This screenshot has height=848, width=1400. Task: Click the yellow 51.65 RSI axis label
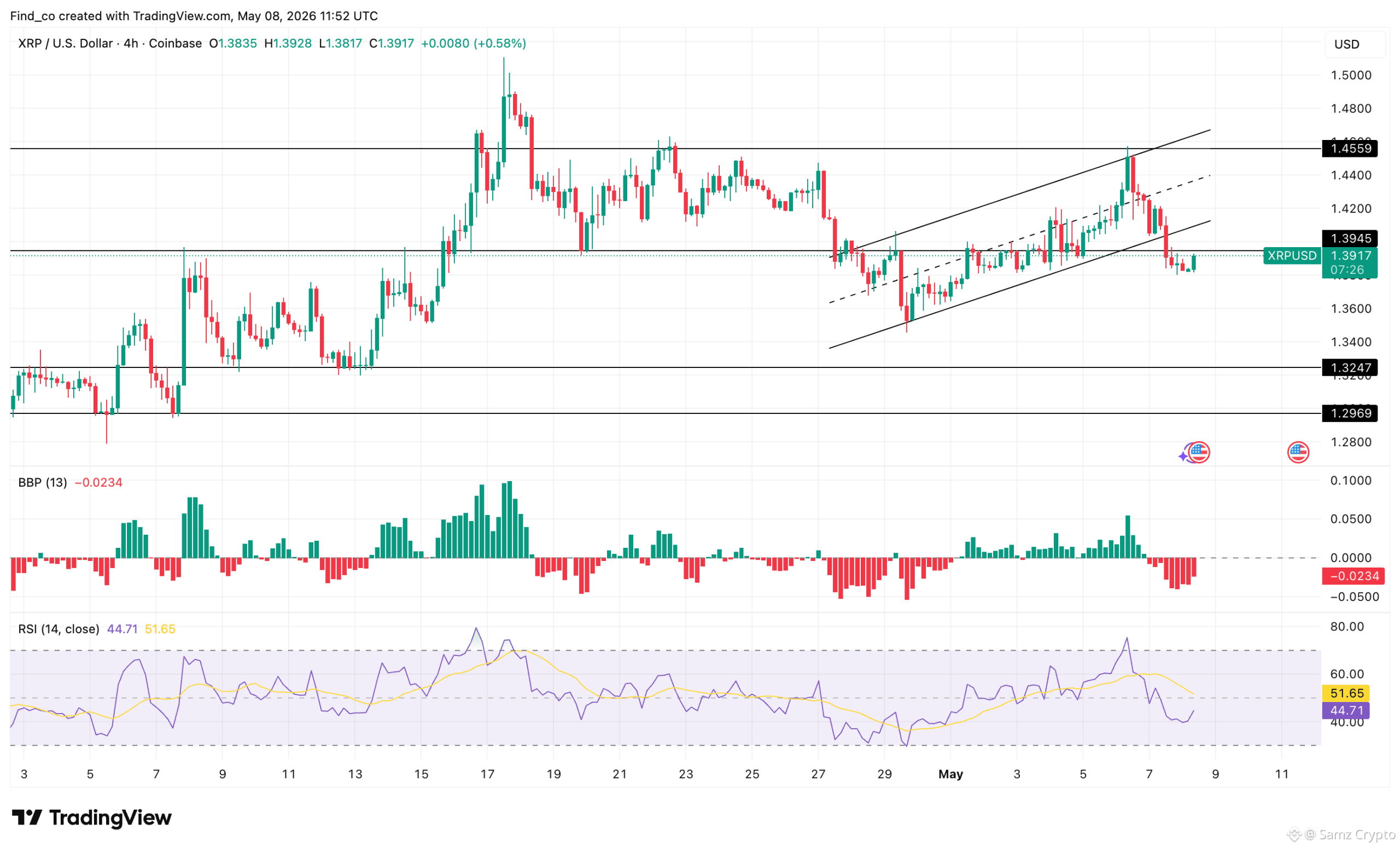pyautogui.click(x=1346, y=693)
